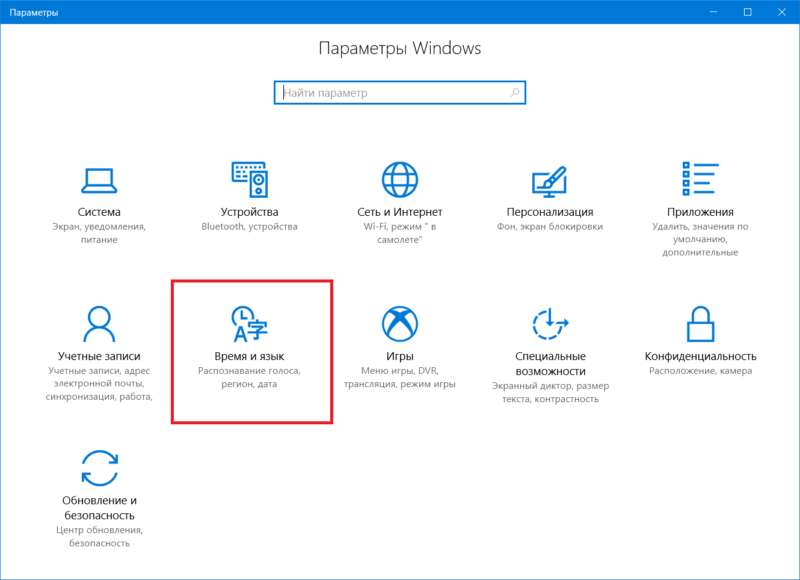This screenshot has height=580, width=800.
Task: Click the description 'Экран, уведомления, питание'
Action: [99, 233]
